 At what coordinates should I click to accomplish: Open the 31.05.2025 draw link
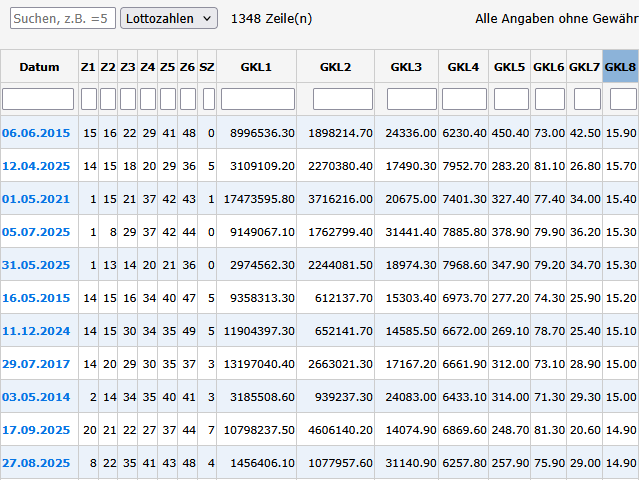point(36,265)
